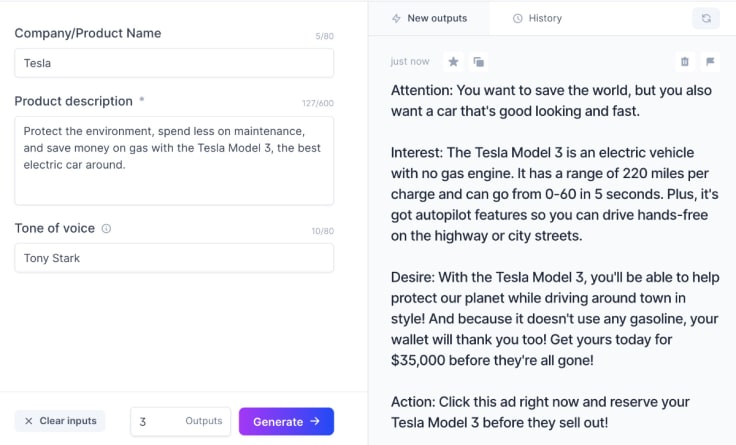Clear inputs using the X button
The height and width of the screenshot is (445, 736).
pos(60,421)
